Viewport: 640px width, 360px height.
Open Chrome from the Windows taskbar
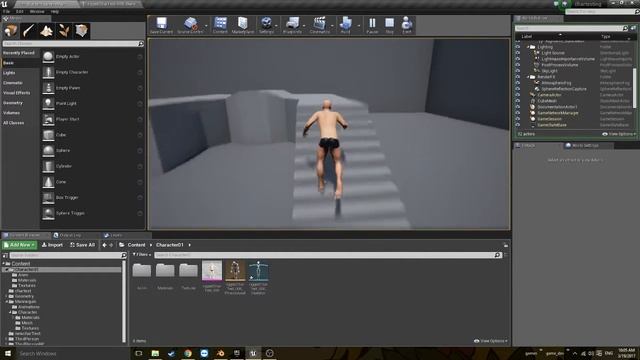[187, 353]
